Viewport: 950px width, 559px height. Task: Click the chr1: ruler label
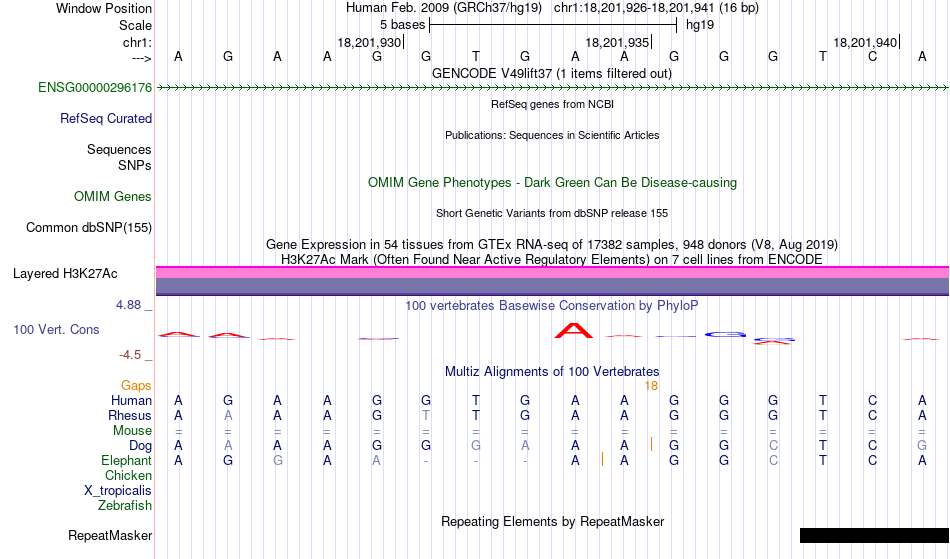tap(137, 42)
